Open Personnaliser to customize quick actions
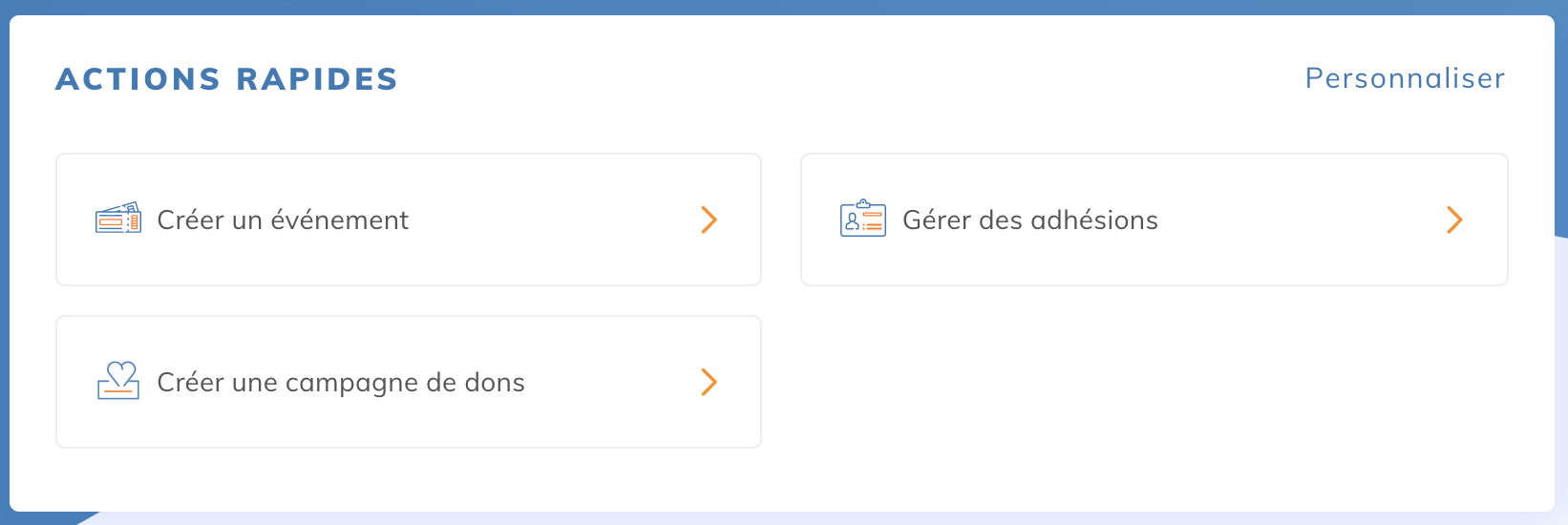This screenshot has width=1568, height=525. click(1405, 78)
